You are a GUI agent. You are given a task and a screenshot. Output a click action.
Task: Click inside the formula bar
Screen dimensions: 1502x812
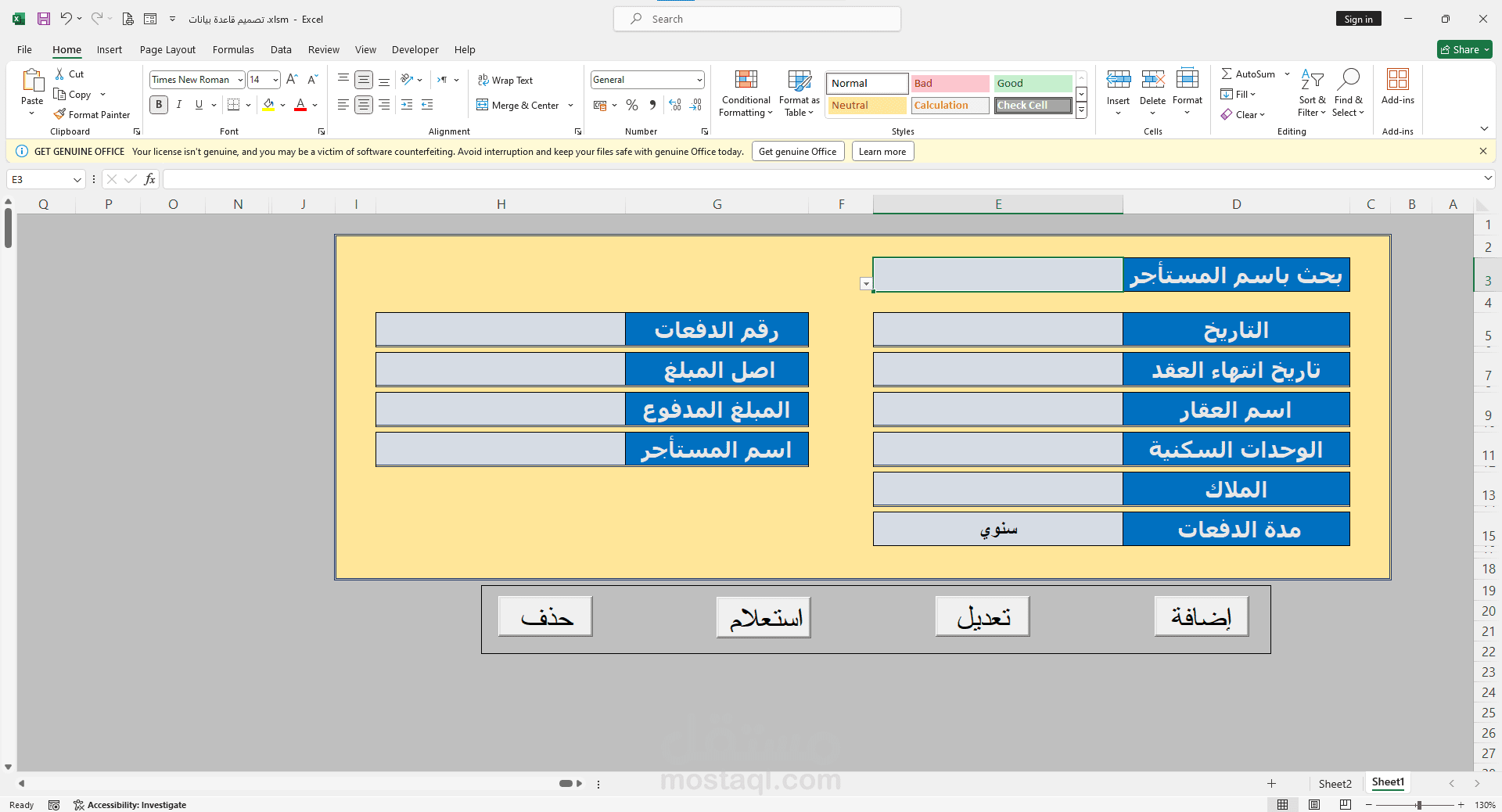(x=548, y=179)
